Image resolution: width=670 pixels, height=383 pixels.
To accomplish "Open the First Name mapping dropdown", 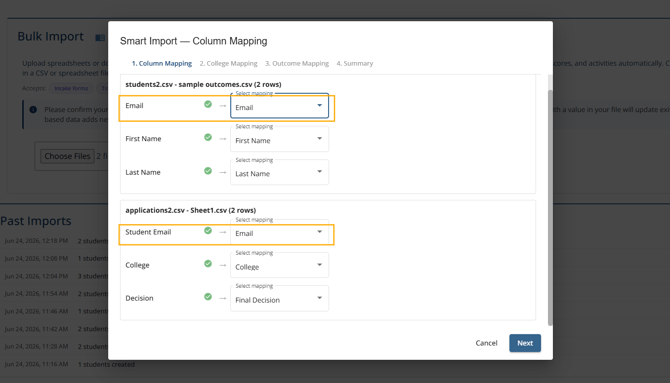I will tap(279, 139).
